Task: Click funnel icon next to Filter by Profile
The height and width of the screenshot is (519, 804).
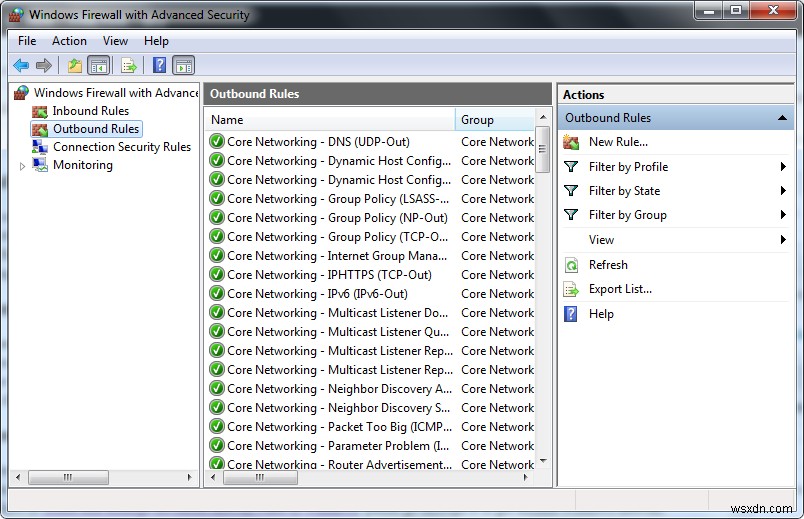Action: (571, 167)
